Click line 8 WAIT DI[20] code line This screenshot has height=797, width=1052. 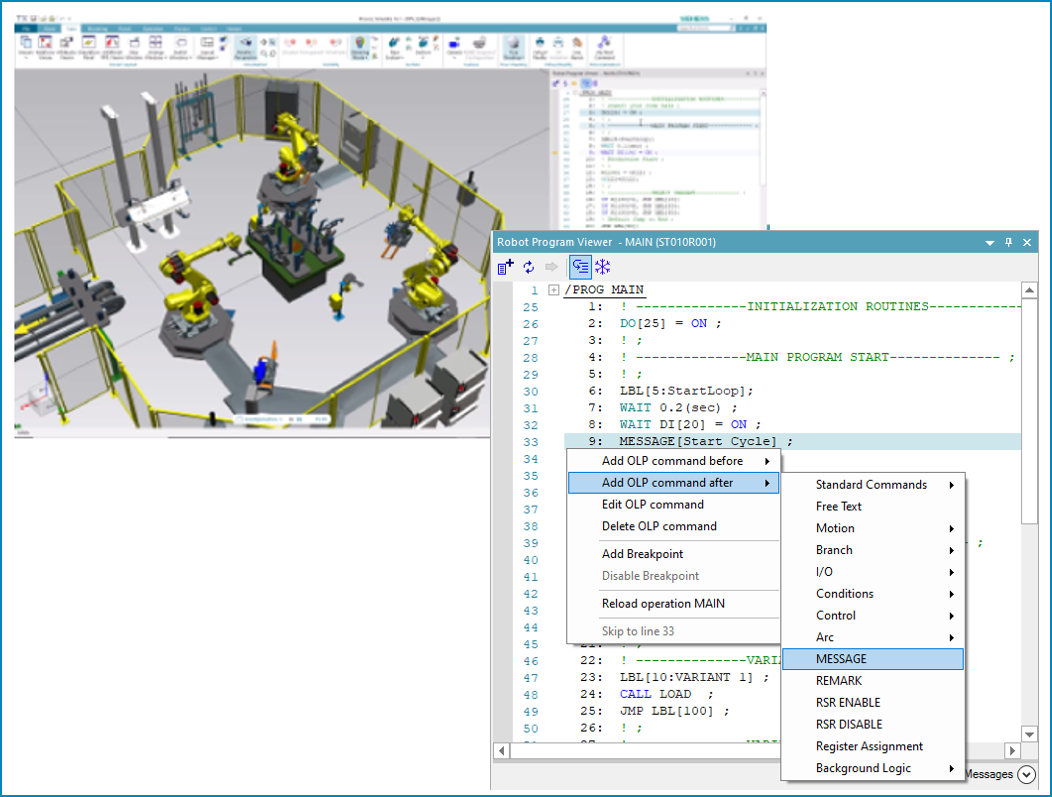pos(690,424)
